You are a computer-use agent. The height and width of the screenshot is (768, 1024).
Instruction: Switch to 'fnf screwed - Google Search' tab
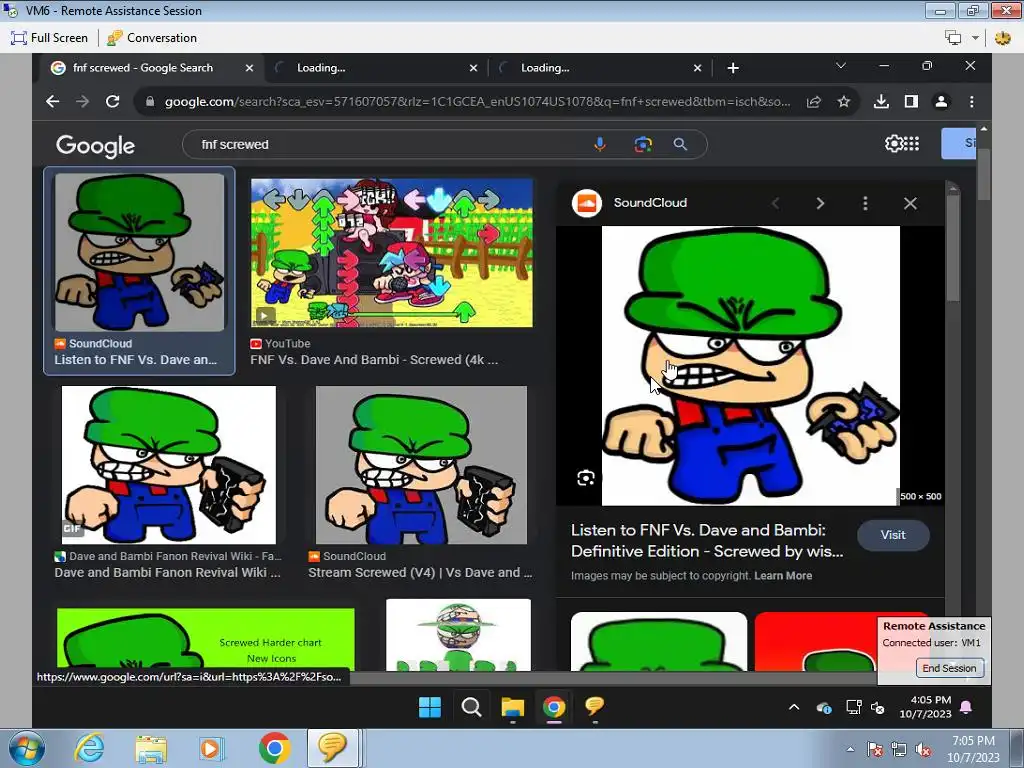pyautogui.click(x=142, y=68)
